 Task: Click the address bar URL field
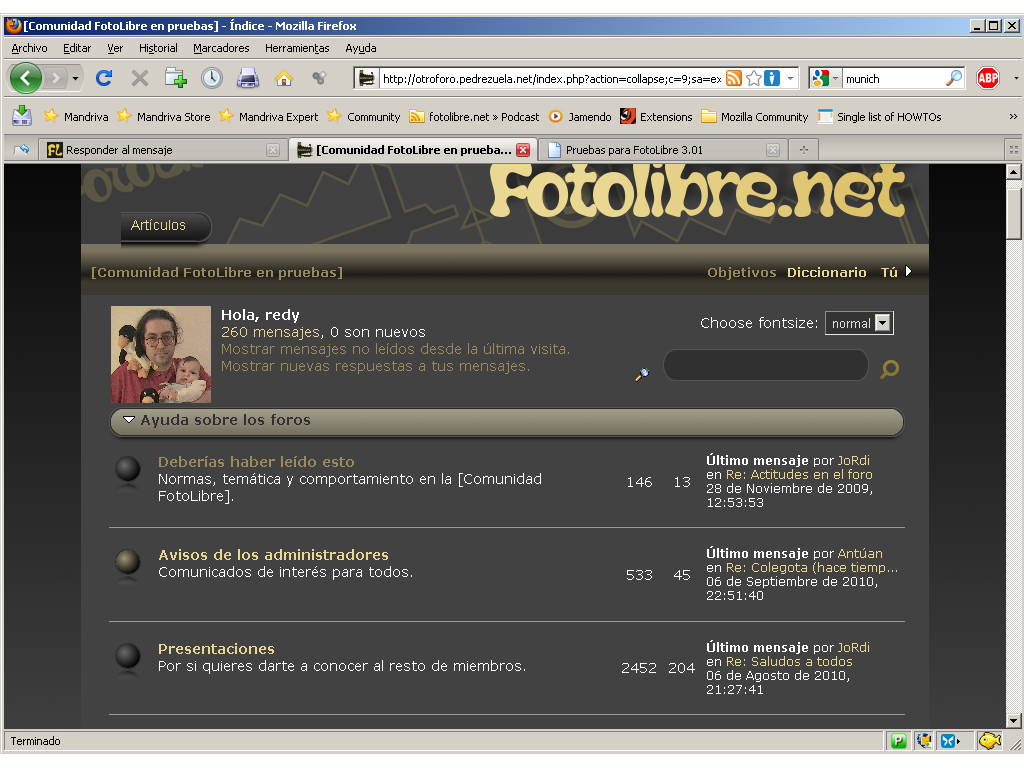(551, 78)
